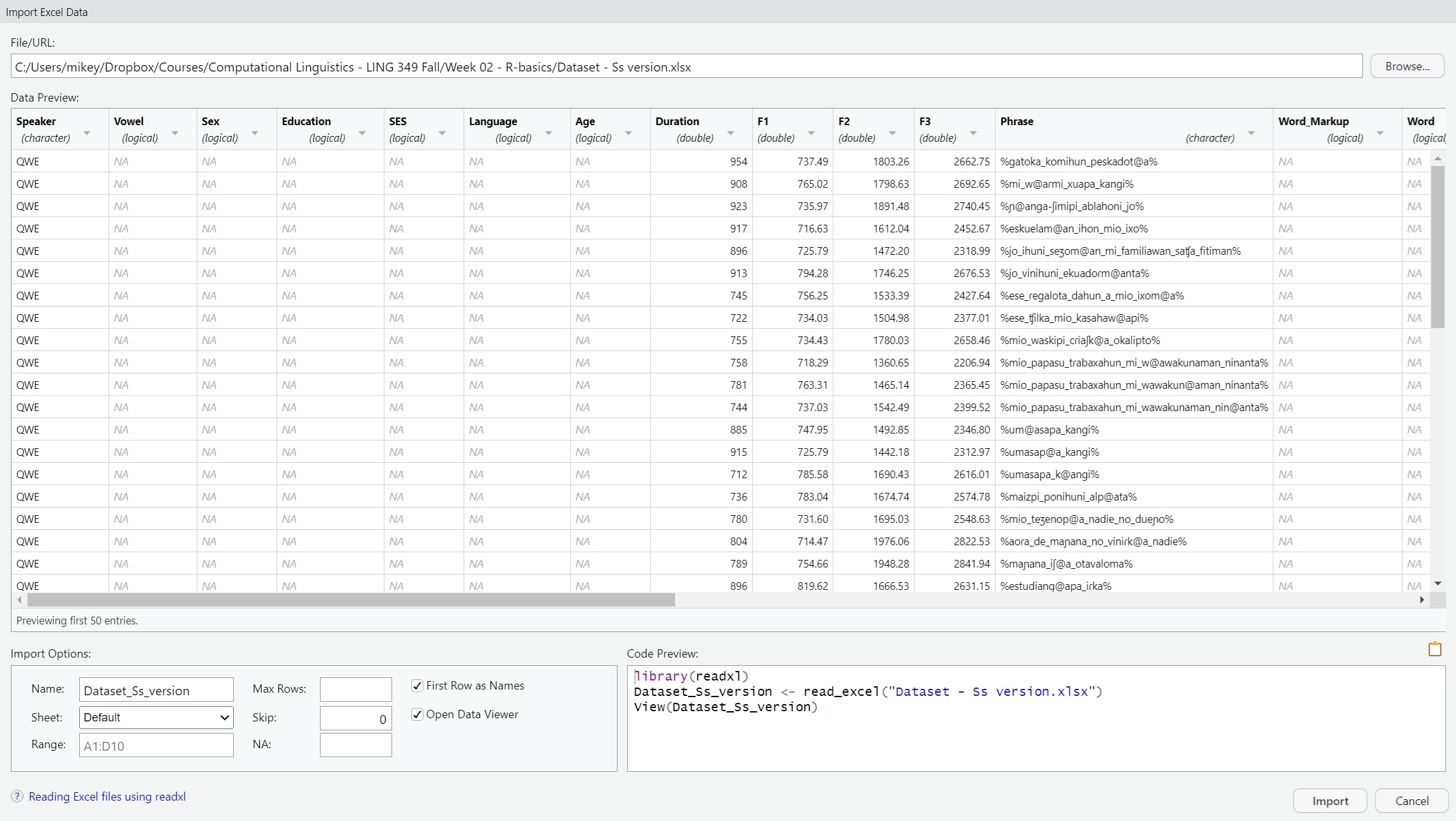Uncheck First Row as Names

[417, 686]
